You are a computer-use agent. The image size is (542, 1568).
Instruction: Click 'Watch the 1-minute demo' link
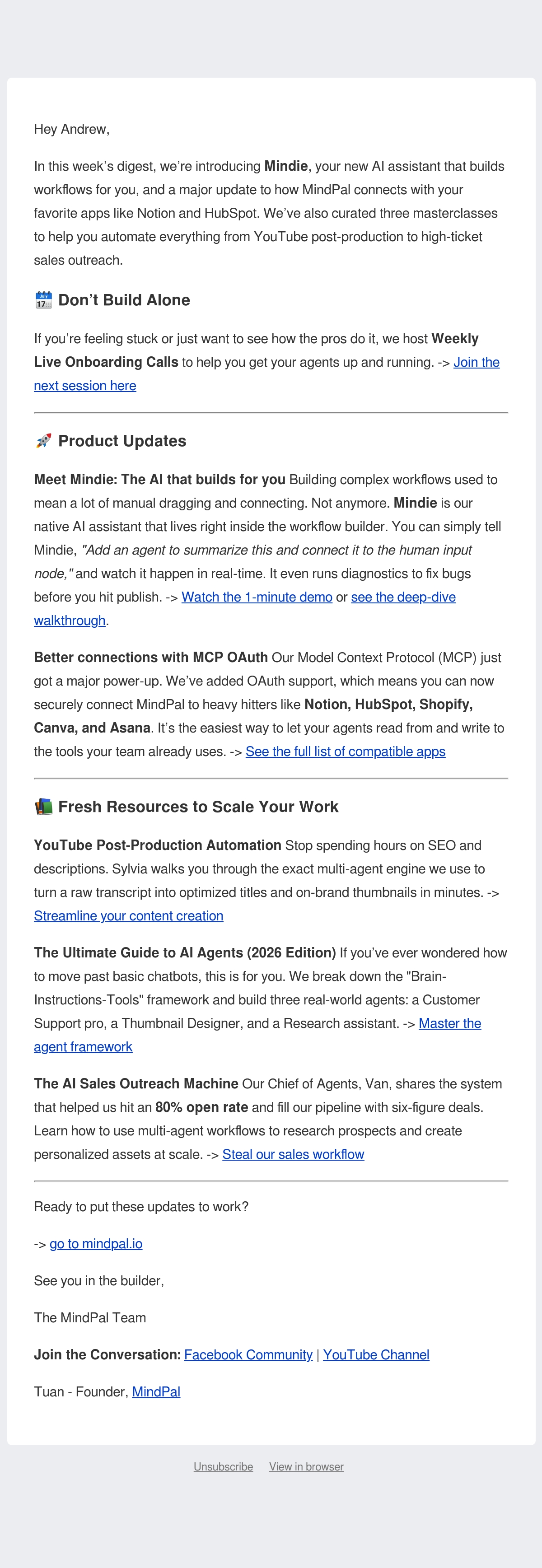coord(257,597)
